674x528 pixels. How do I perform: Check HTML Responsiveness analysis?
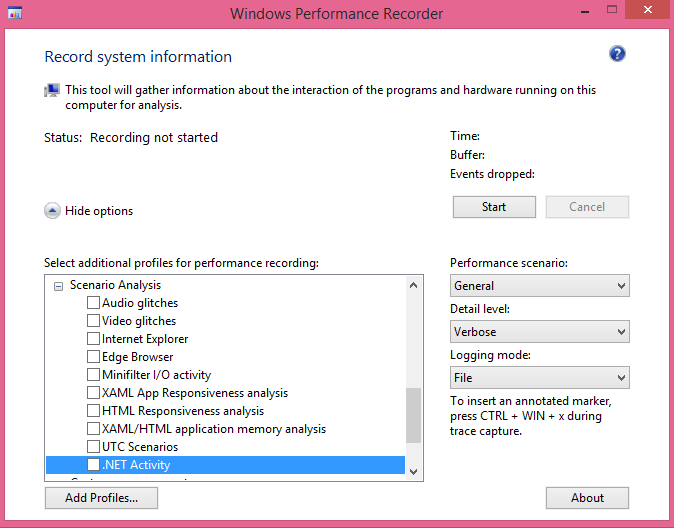point(93,411)
